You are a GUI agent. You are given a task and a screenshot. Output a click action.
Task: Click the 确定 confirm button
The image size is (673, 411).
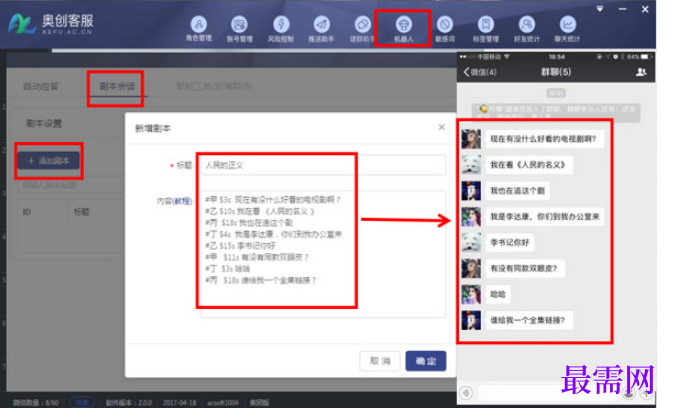(x=426, y=361)
